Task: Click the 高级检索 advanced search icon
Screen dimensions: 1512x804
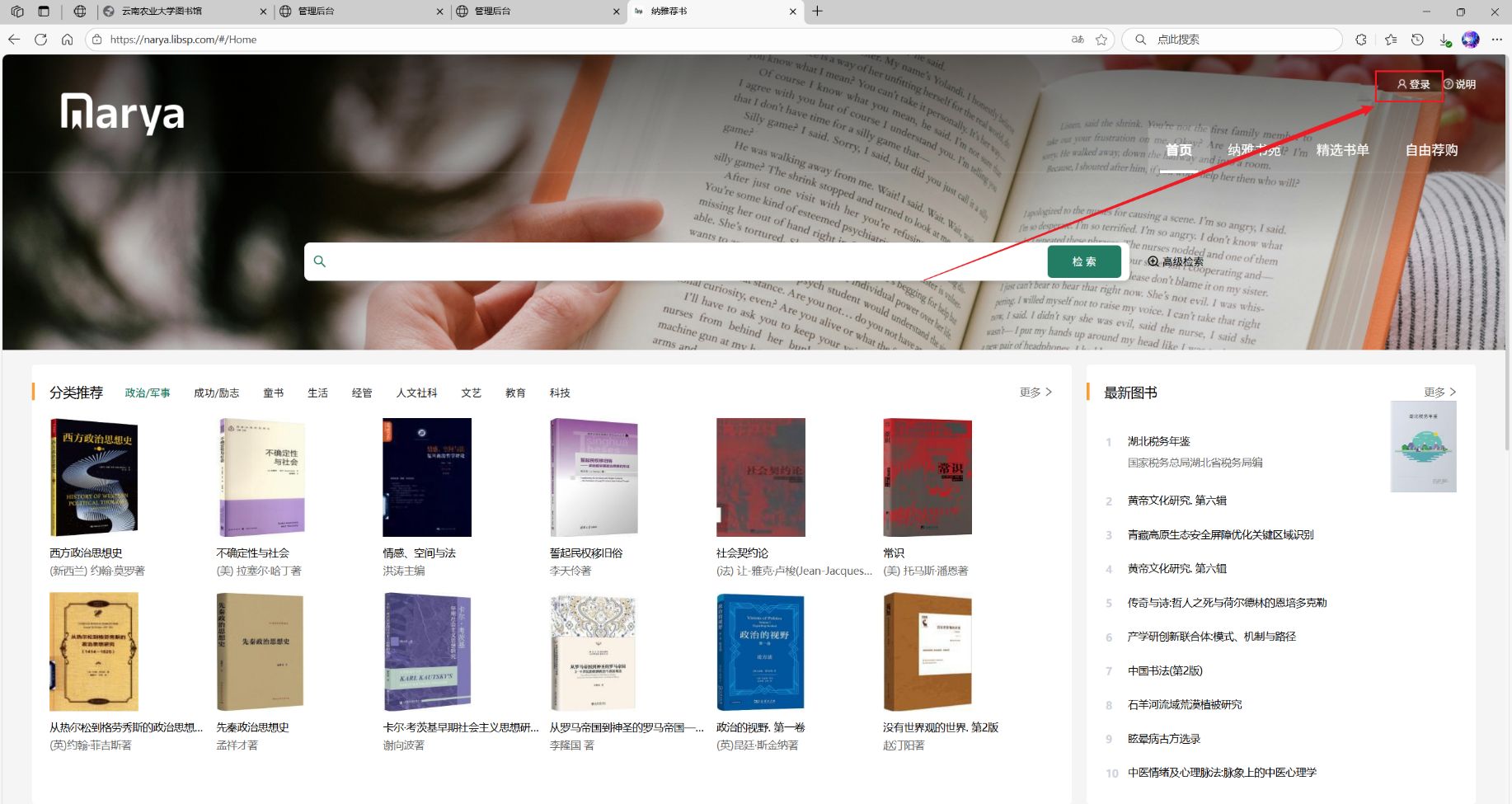Action: pyautogui.click(x=1153, y=261)
